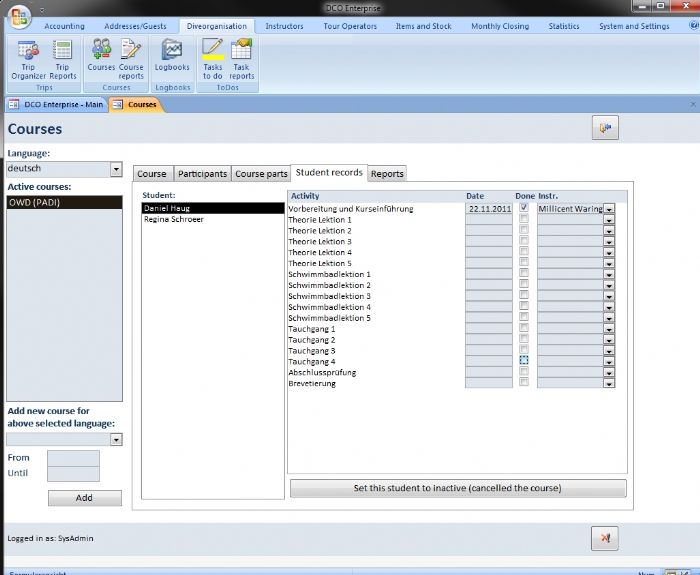Open the Statistics ribbon tab
Viewport: 700px width, 575px height.
(563, 26)
